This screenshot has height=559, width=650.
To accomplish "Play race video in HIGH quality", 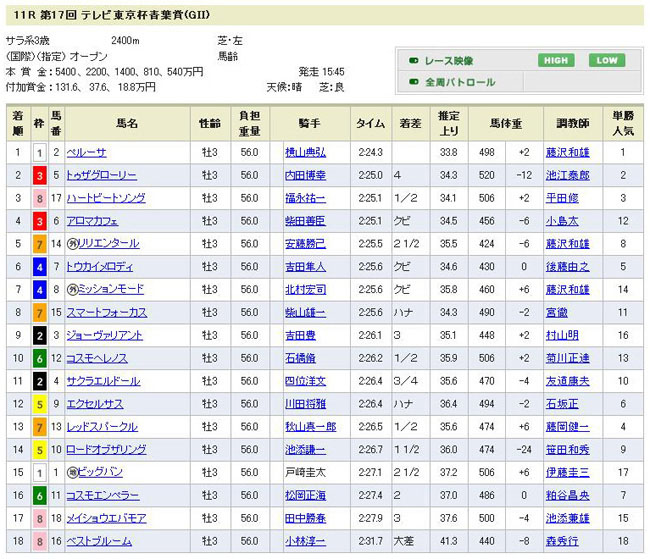I will pyautogui.click(x=558, y=60).
